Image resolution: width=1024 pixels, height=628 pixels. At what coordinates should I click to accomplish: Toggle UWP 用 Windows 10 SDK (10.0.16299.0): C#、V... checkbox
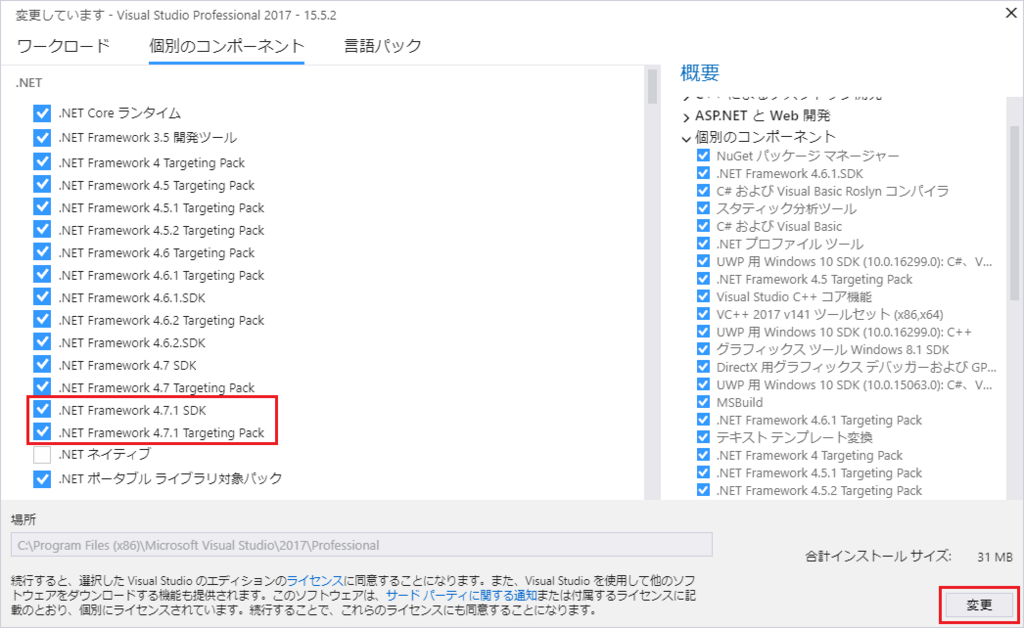click(x=703, y=262)
